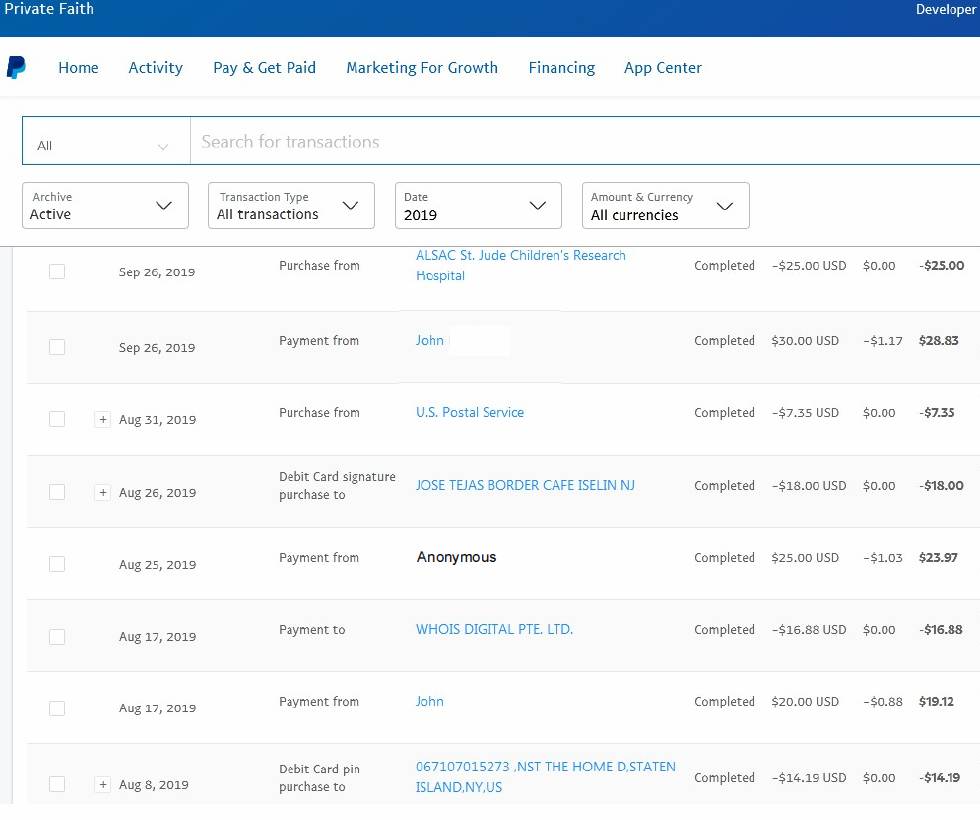Go to the Activity tab

(156, 68)
